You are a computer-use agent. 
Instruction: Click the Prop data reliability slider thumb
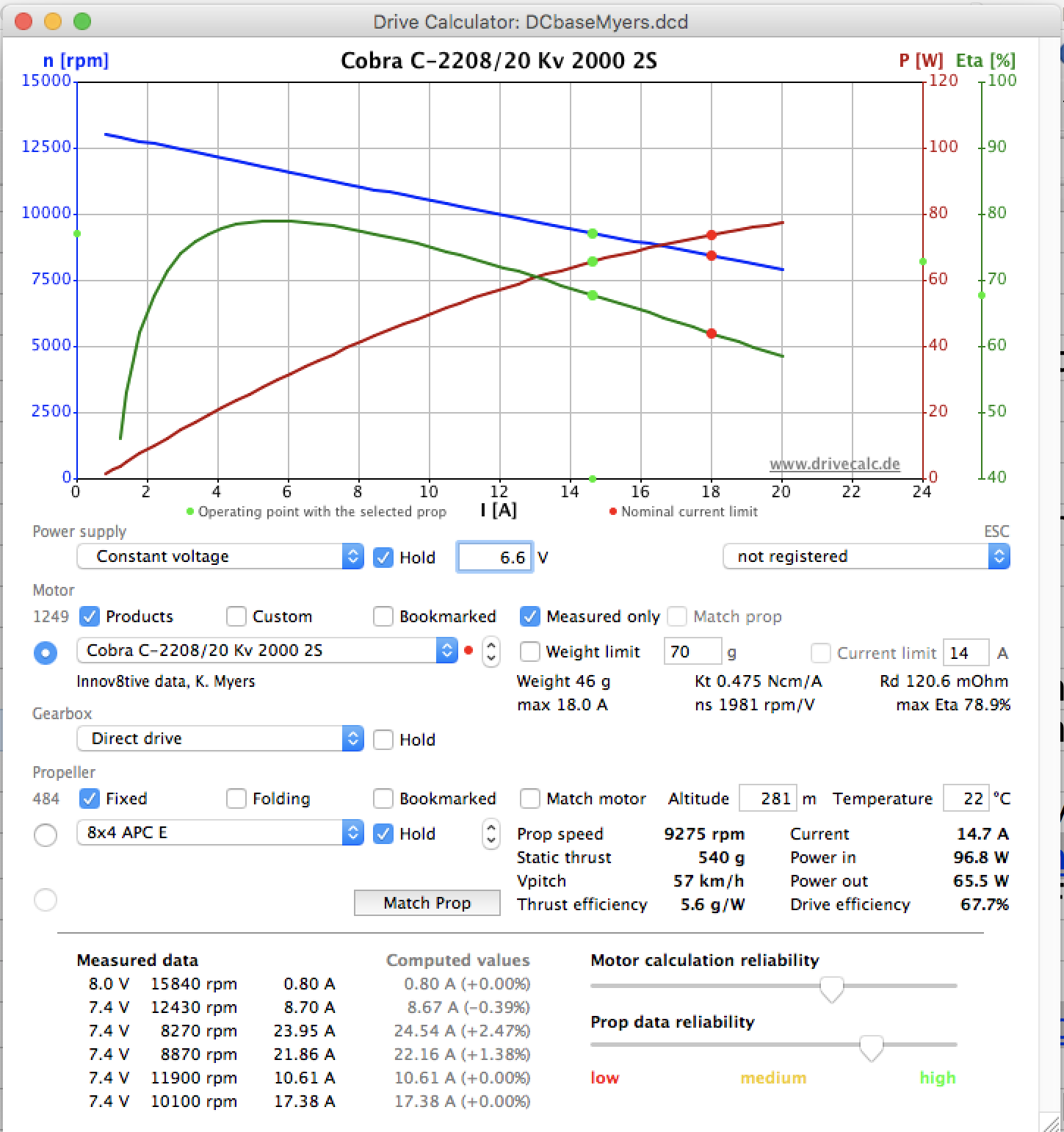[872, 1048]
